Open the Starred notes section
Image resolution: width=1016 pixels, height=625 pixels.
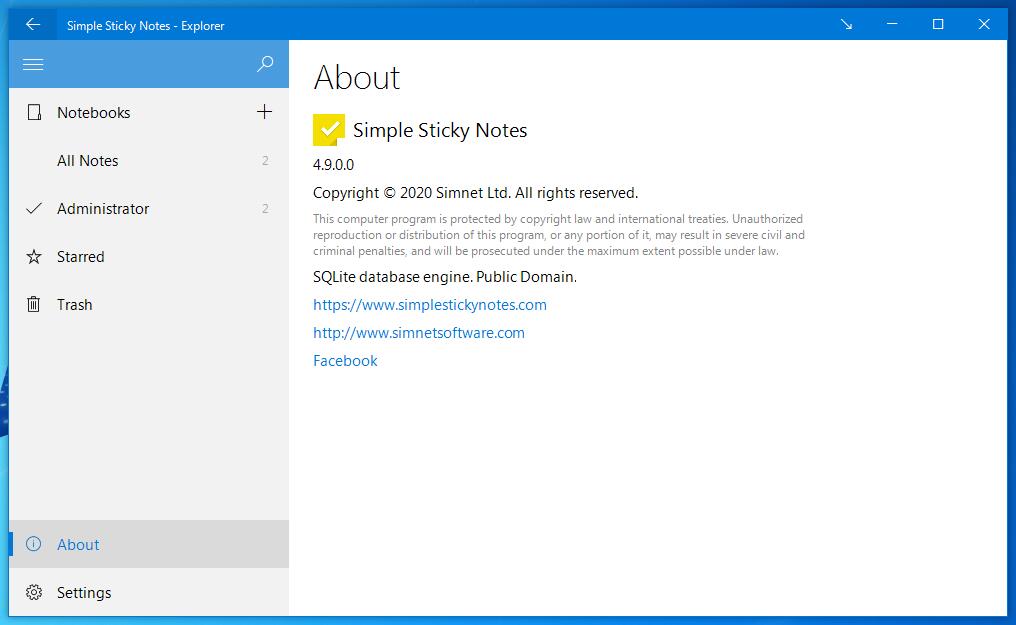pos(81,257)
